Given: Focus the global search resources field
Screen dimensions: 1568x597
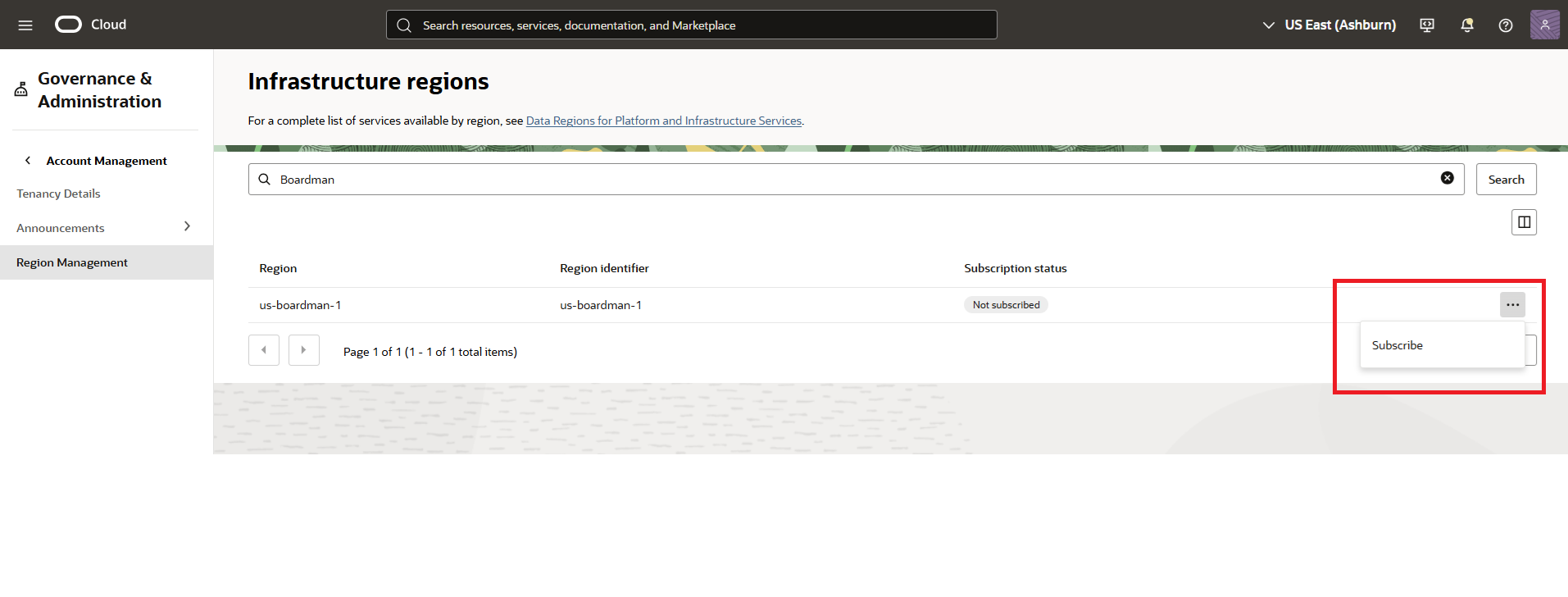Looking at the screenshot, I should (x=691, y=25).
